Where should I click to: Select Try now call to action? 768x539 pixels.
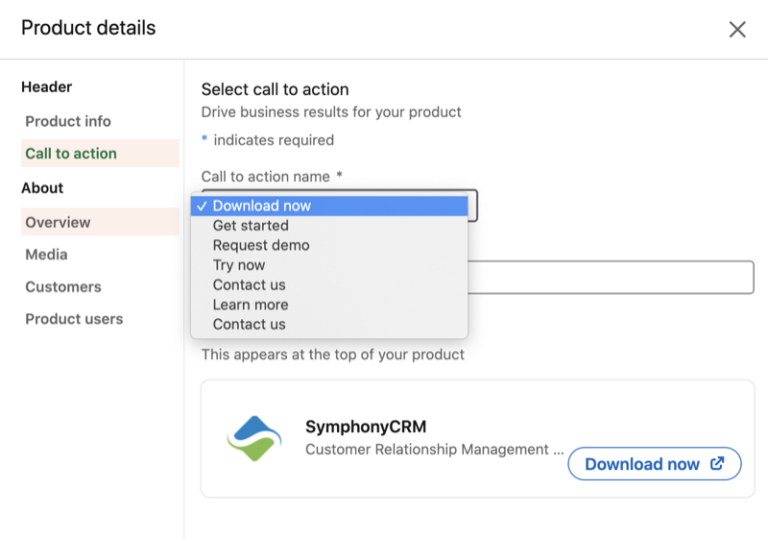click(x=239, y=265)
